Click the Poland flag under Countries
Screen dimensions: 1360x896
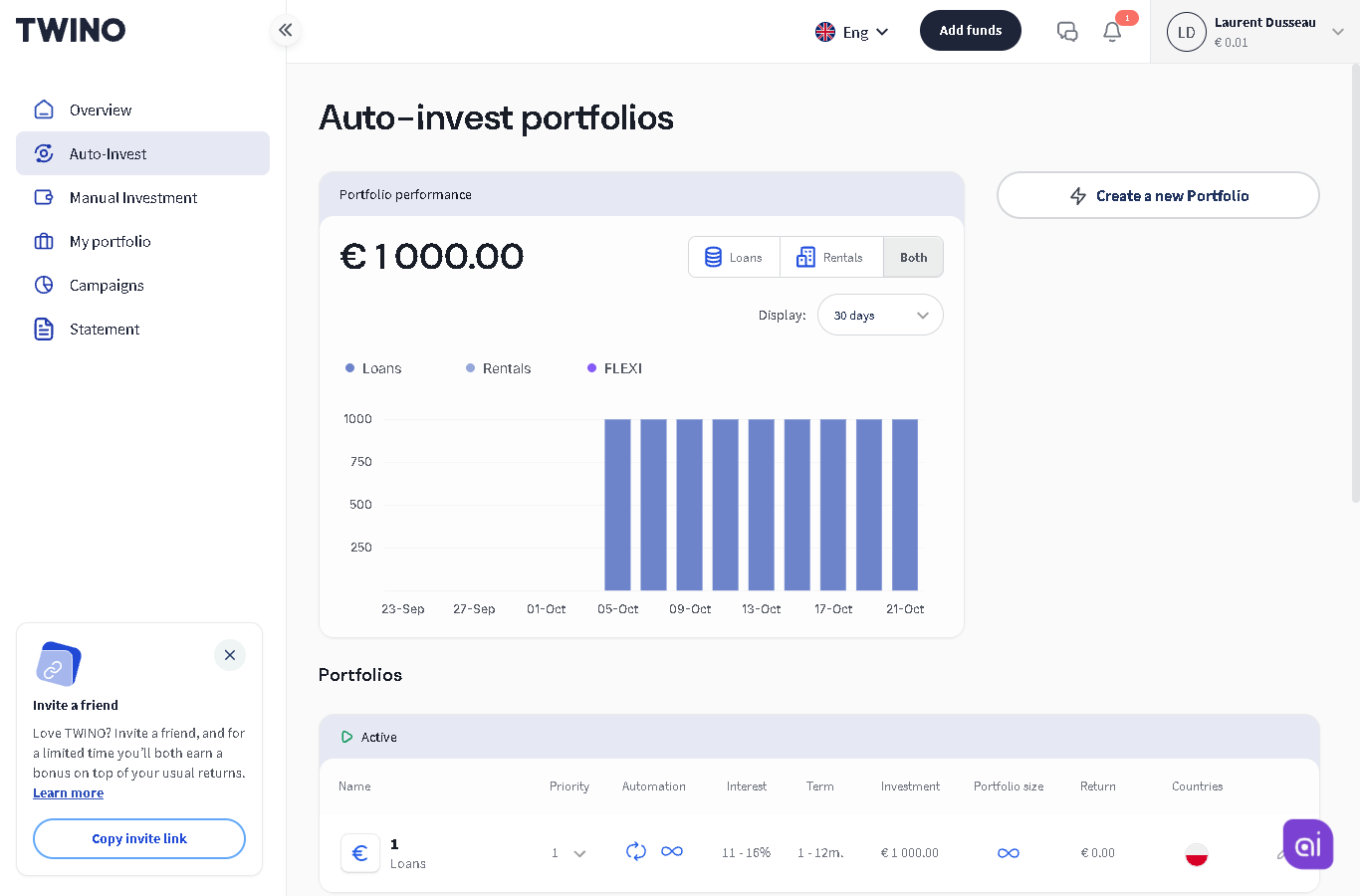(x=1197, y=853)
